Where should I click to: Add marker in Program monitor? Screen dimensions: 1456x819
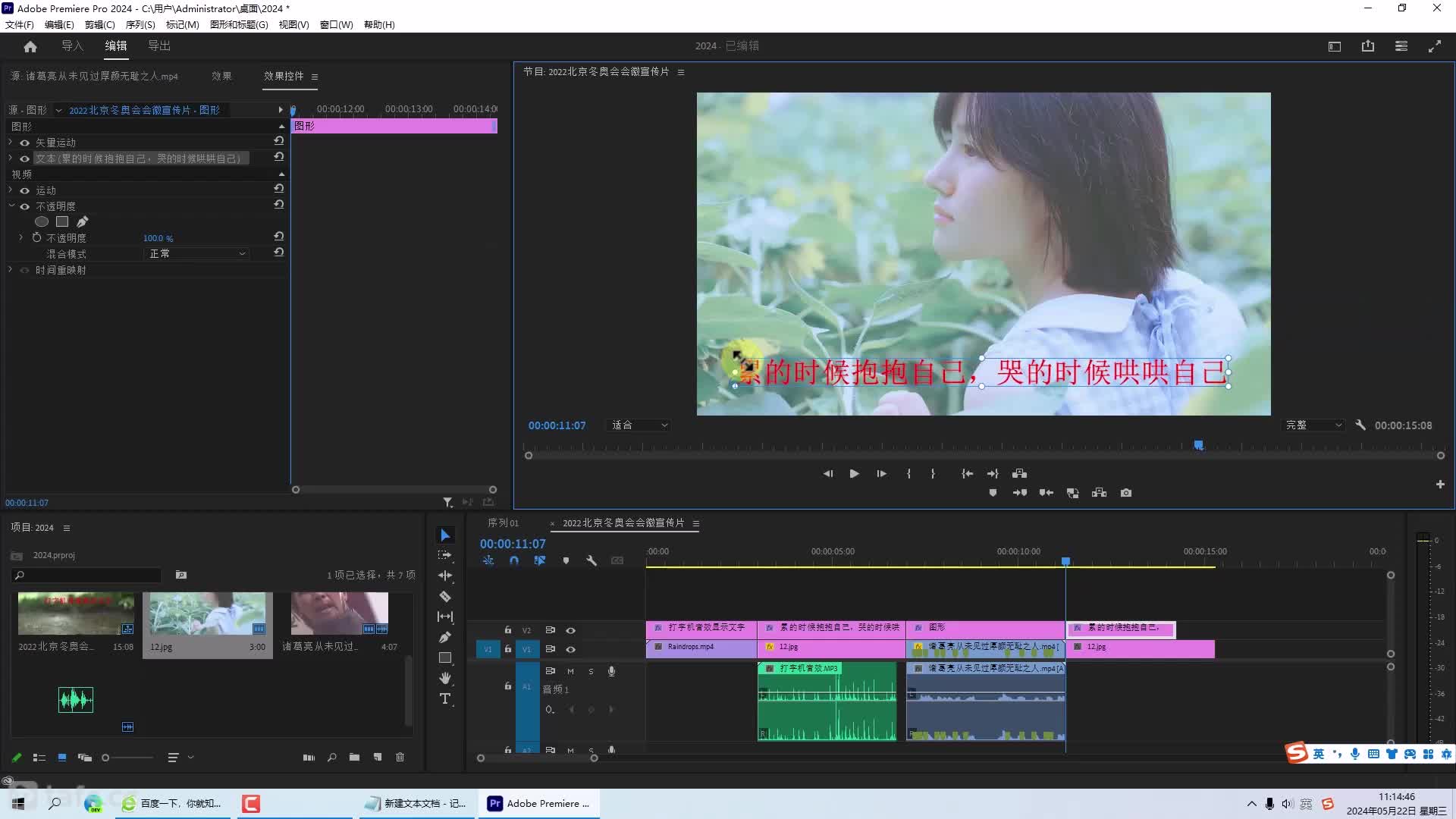tap(993, 493)
